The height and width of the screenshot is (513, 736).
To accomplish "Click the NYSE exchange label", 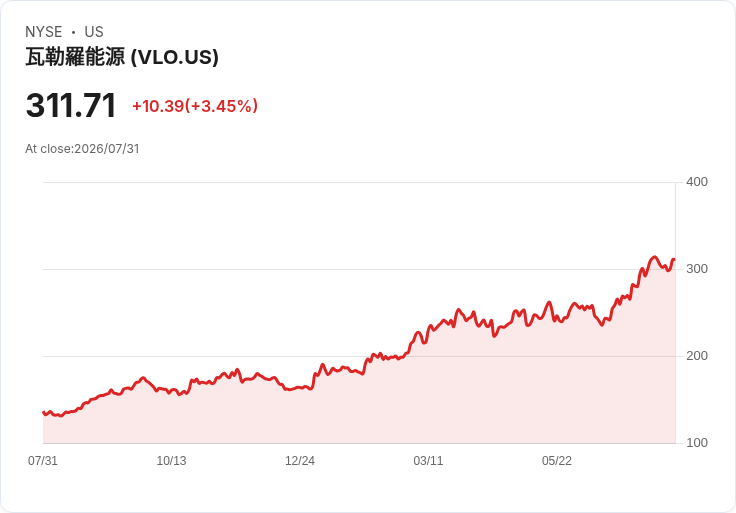I will (x=44, y=32).
